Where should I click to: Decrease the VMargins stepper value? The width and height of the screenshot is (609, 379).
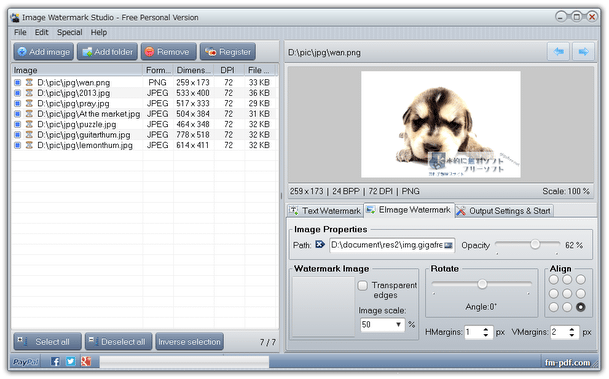point(572,335)
